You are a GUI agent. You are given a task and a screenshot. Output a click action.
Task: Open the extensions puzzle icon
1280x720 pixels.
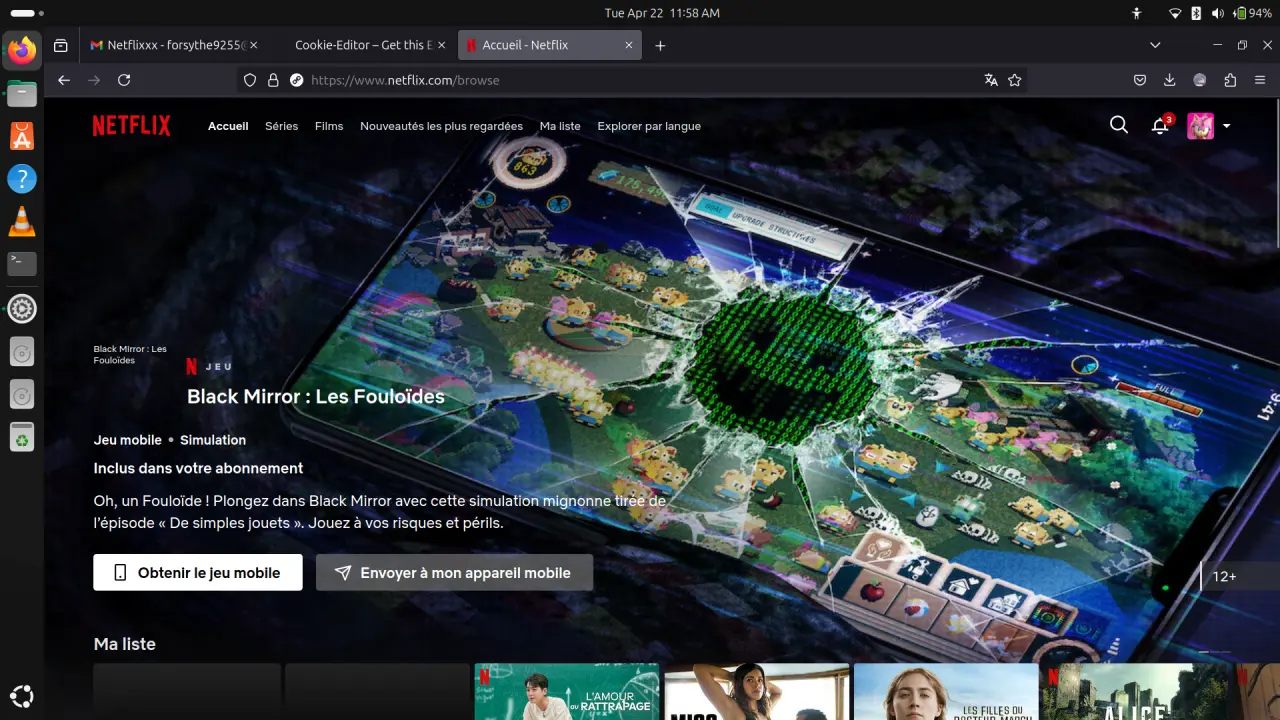(x=1230, y=80)
